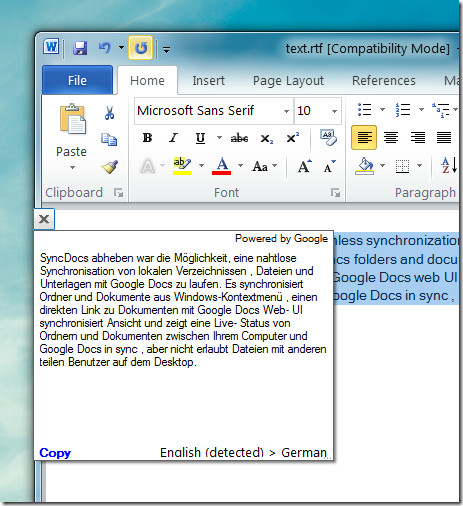Image resolution: width=463 pixels, height=506 pixels.
Task: Click the Repeat/Redo button
Action: (140, 48)
